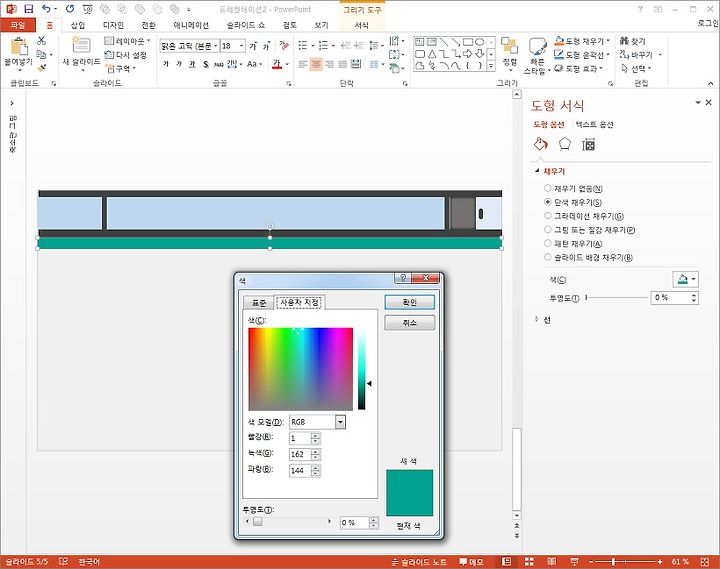Viewport: 720px width, 569px height.
Task: Switch to Normal view in status bar
Action: [506, 561]
